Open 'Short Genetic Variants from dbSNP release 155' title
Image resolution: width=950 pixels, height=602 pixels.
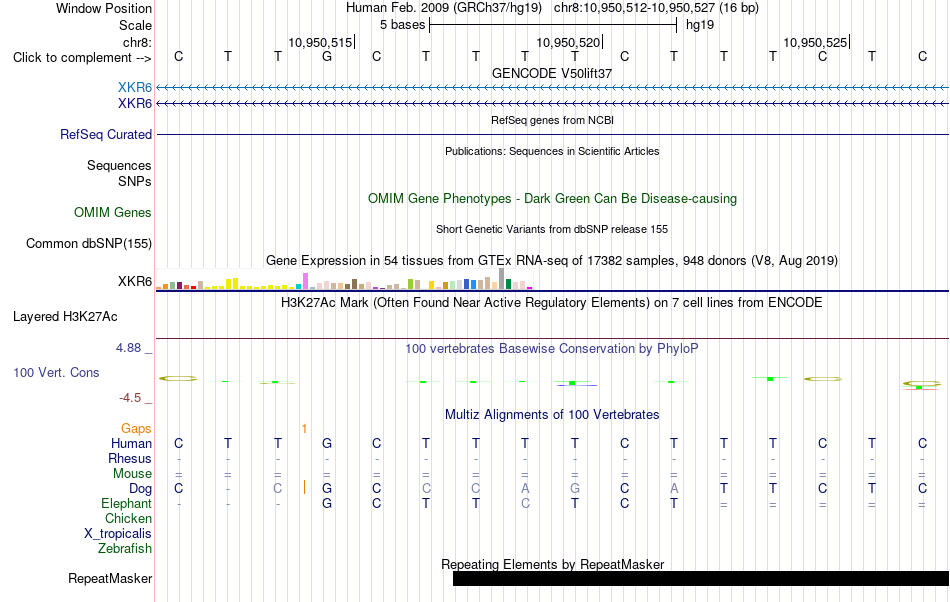(x=552, y=229)
